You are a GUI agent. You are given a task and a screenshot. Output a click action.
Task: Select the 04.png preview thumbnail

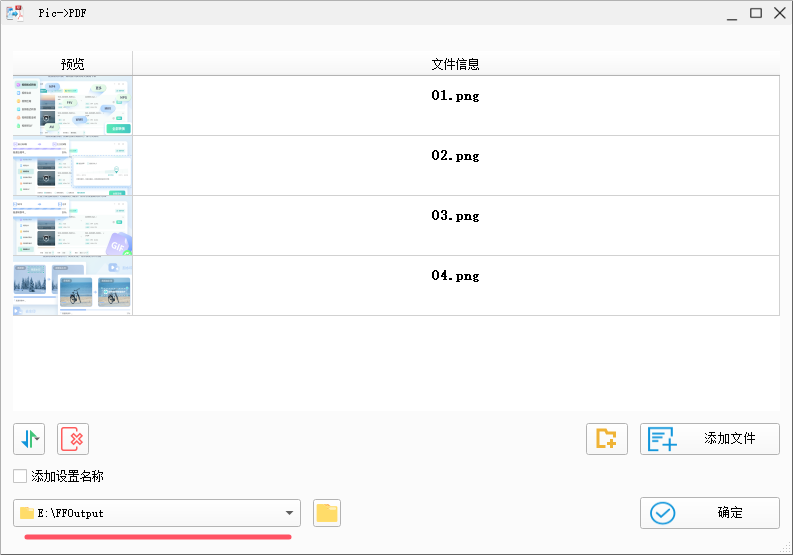(x=72, y=286)
